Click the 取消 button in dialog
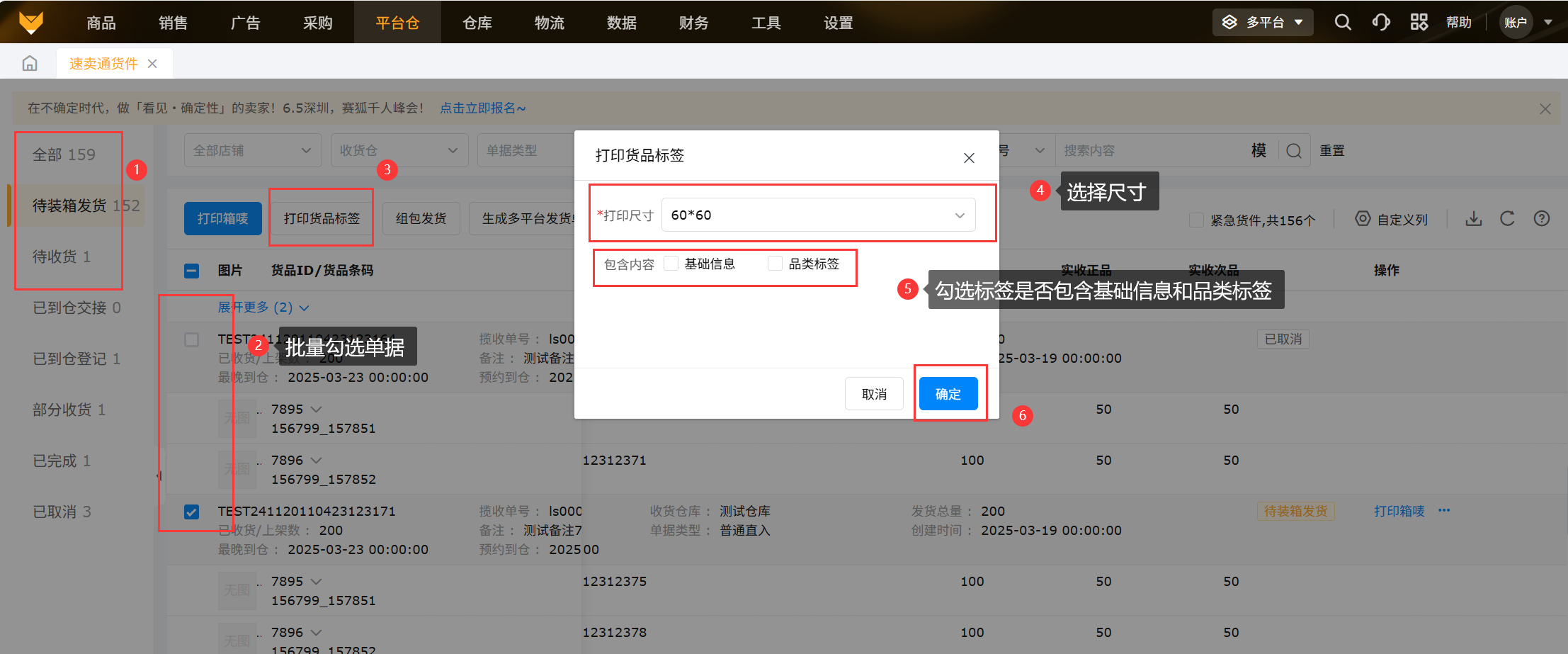Screen dimensions: 1568x654 pyautogui.click(x=874, y=394)
